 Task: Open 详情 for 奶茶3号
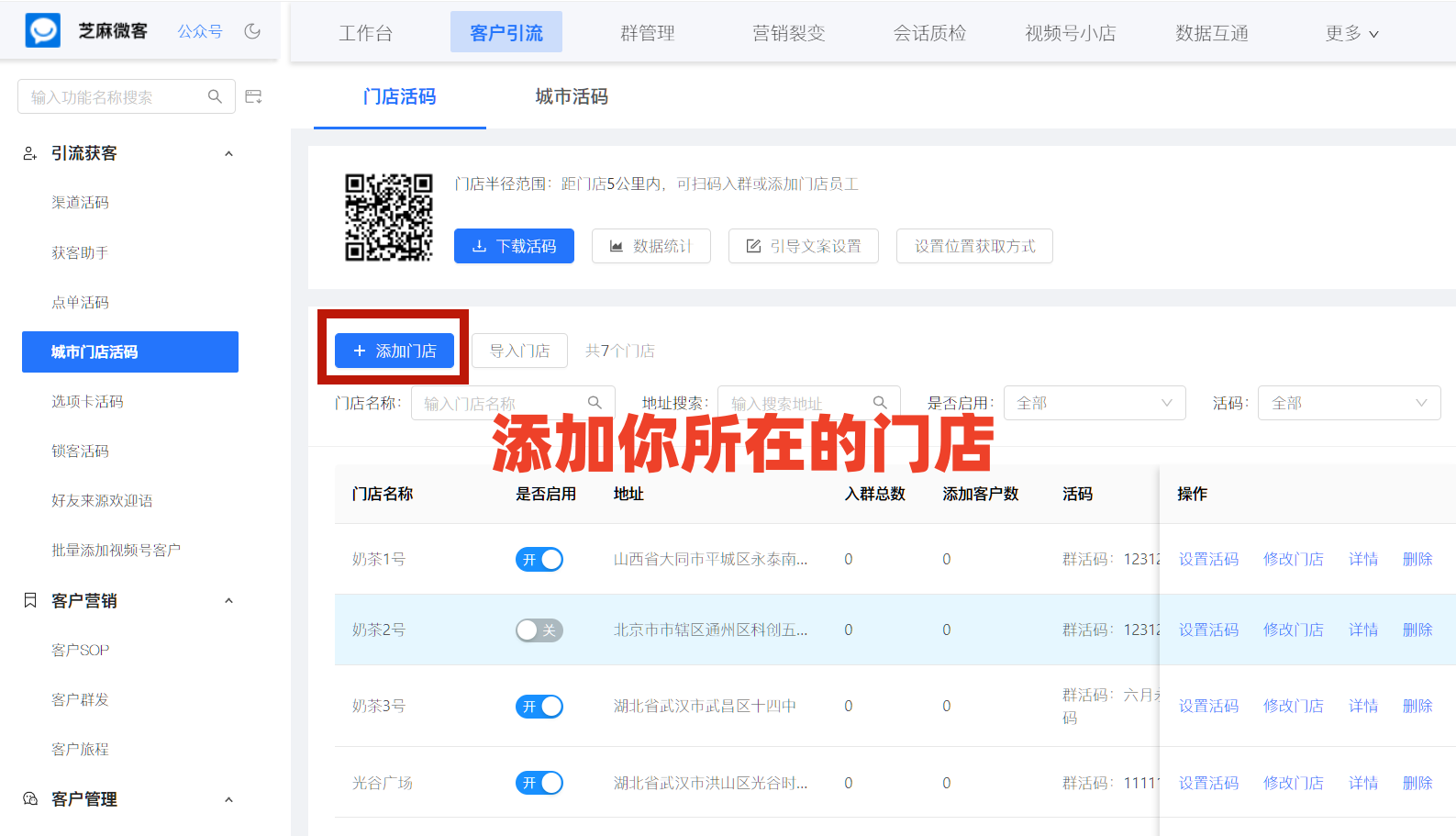coord(1363,706)
